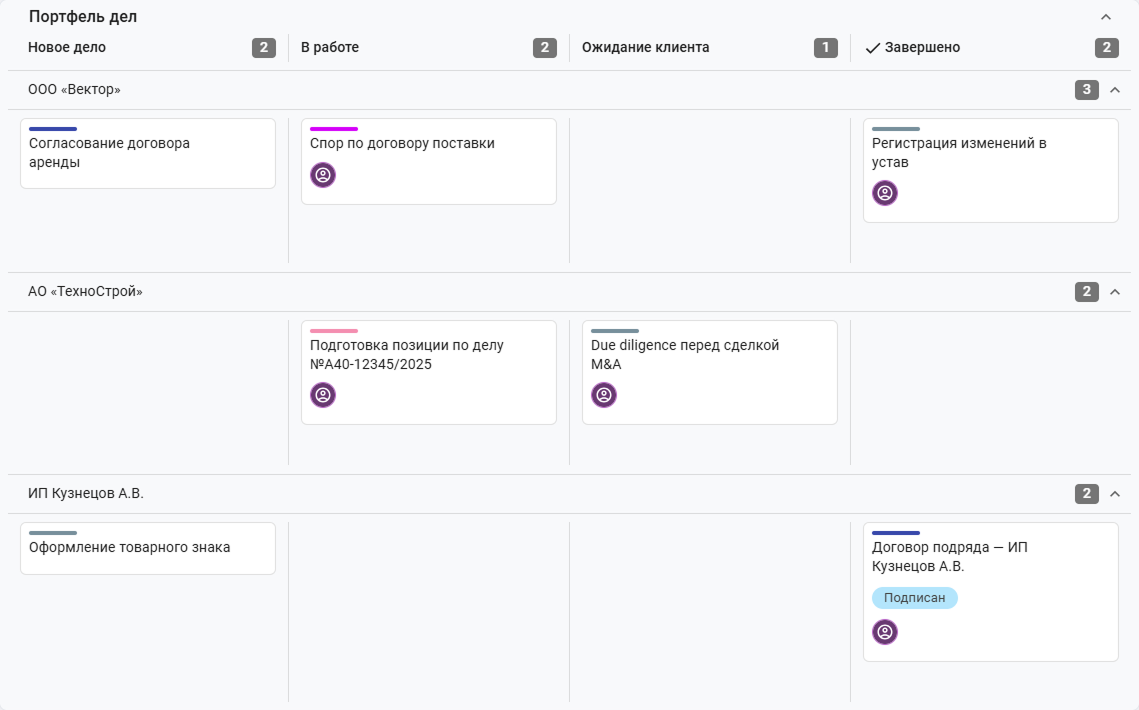This screenshot has width=1139, height=710.
Task: Click magenta color bar on Спор по договору card
Action: 334,129
